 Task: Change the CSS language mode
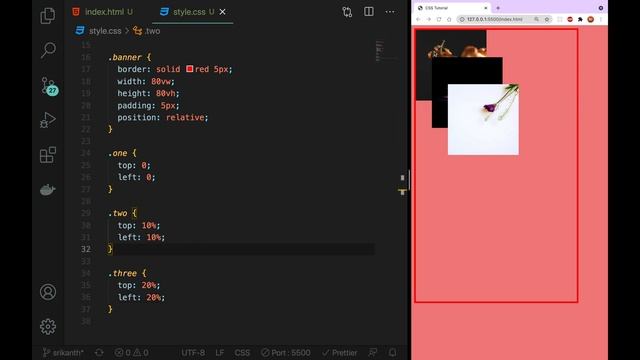pos(242,353)
